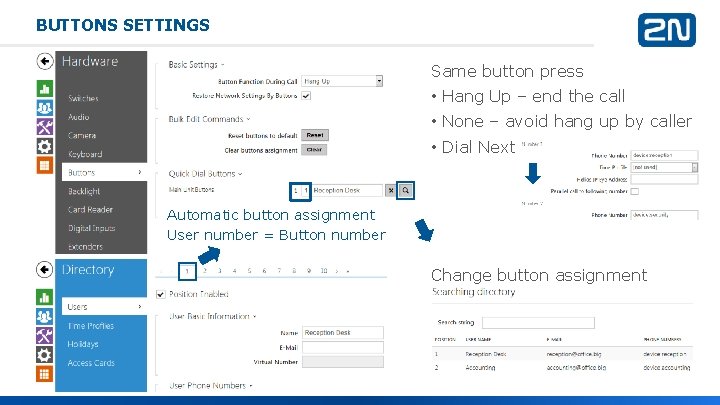Open the orange grid icon in Directory sidebar
This screenshot has width=720, height=405.
[45, 374]
